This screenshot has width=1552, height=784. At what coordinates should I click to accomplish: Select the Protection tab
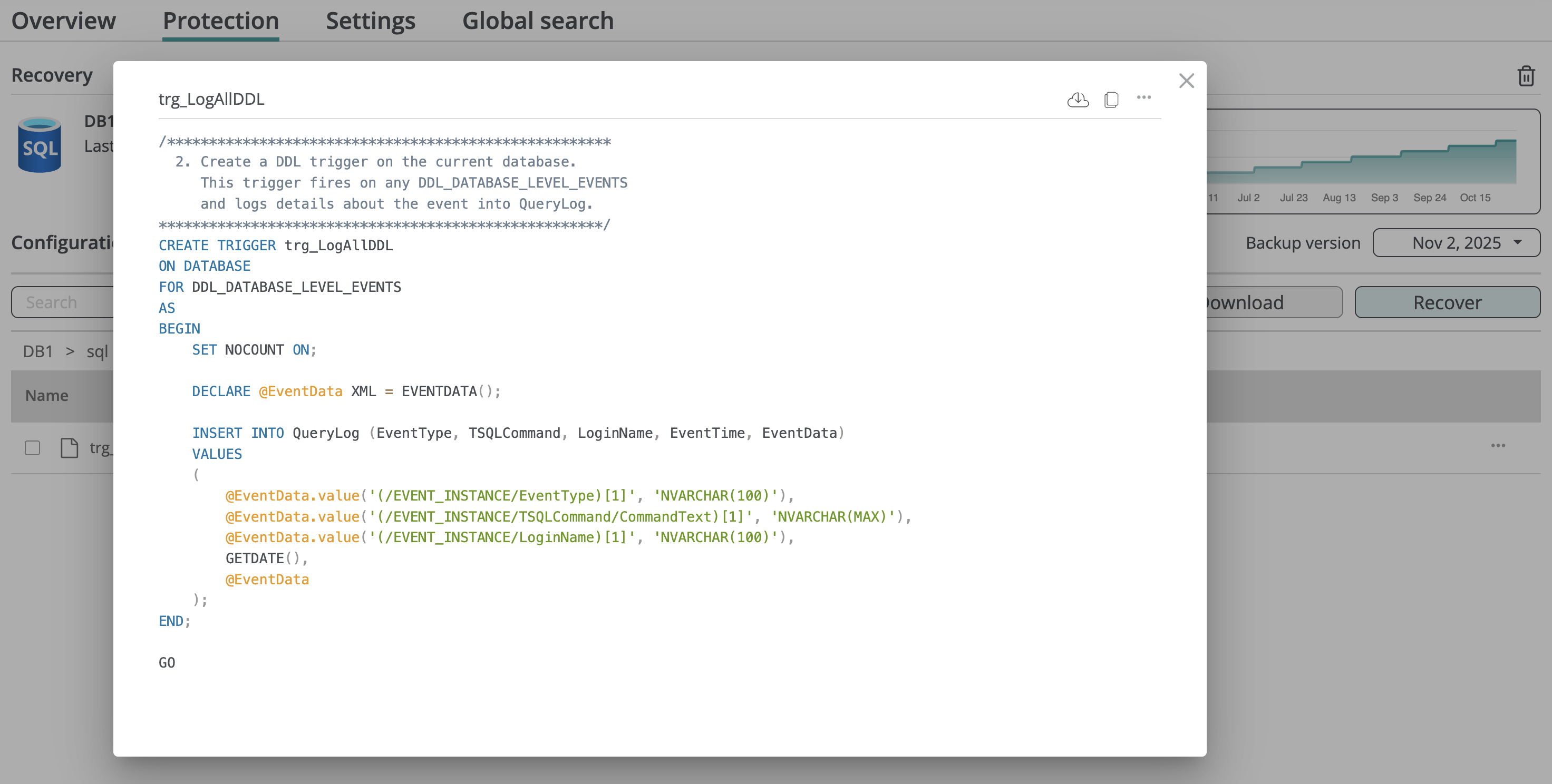(220, 21)
